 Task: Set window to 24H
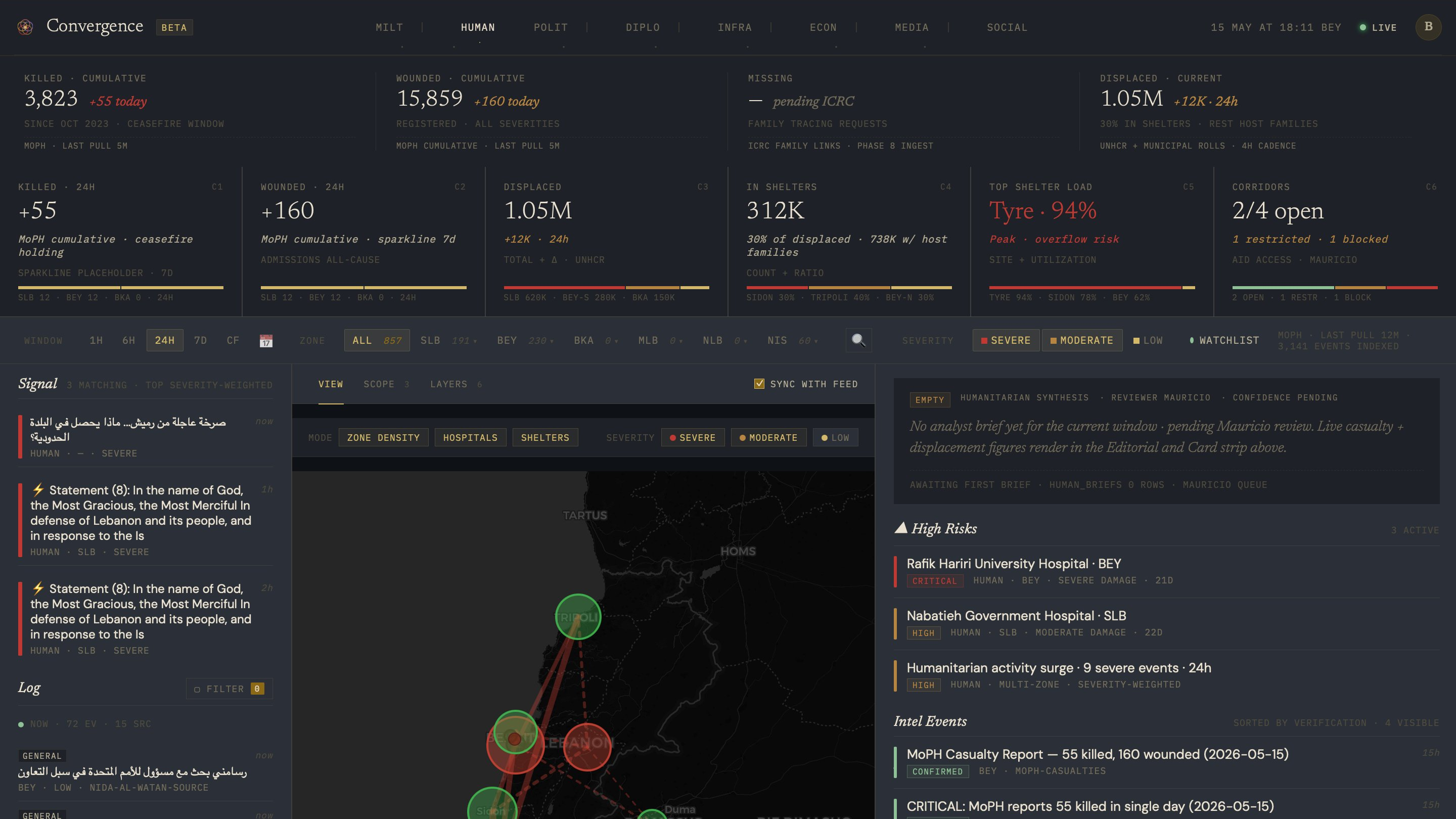click(164, 340)
